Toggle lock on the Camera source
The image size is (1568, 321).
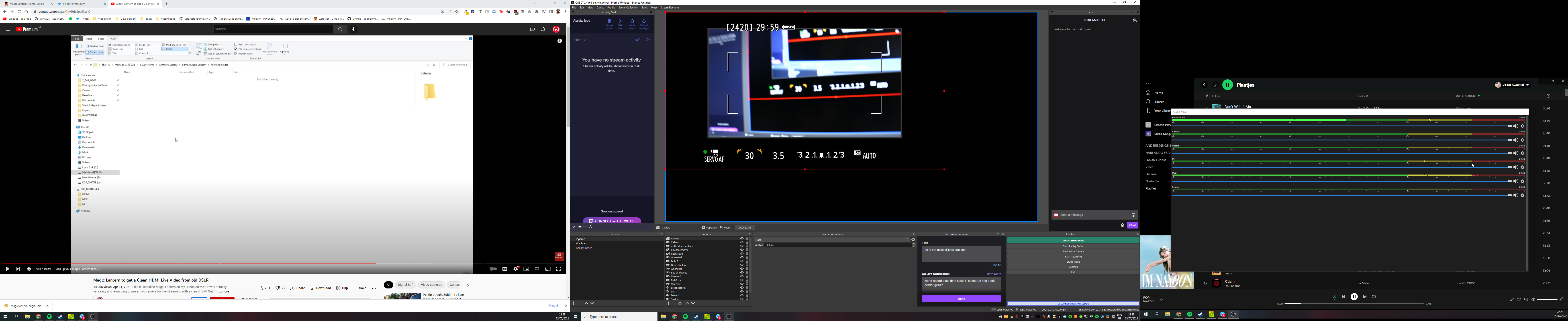point(747,239)
